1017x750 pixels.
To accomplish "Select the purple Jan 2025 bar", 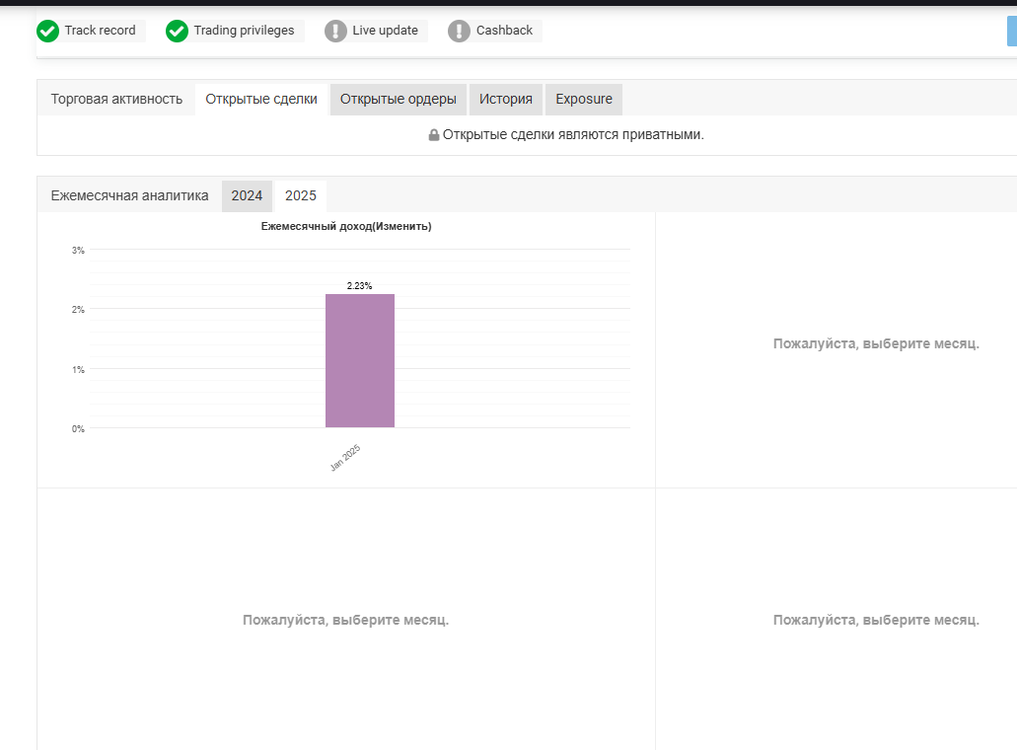I will click(360, 361).
